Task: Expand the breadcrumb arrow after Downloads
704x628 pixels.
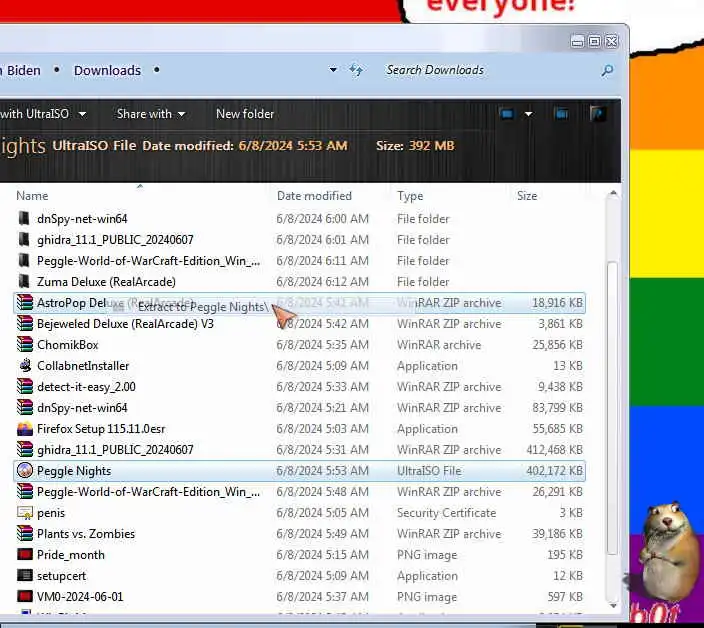Action: [156, 70]
